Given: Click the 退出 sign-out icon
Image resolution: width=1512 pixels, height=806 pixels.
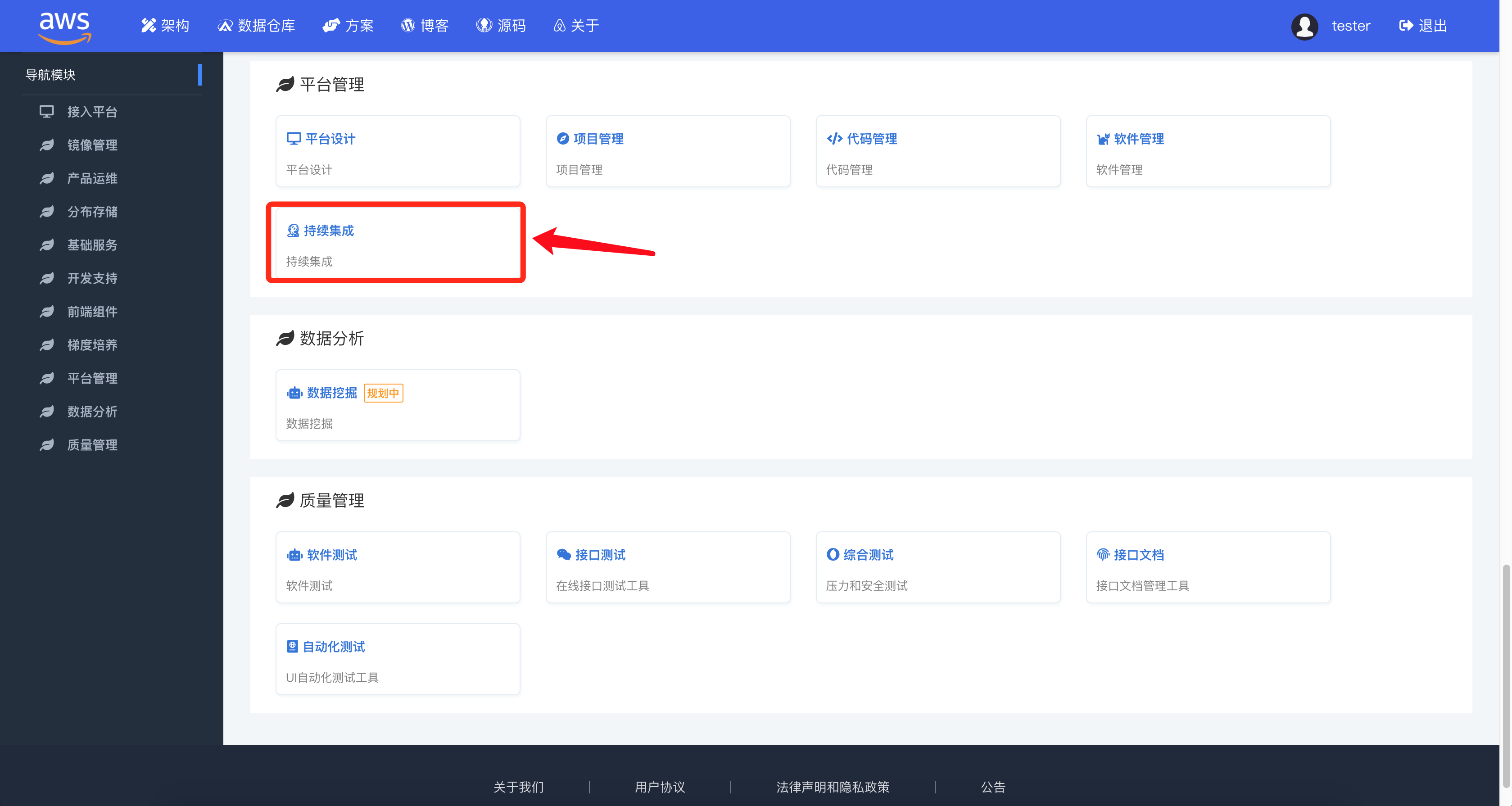Looking at the screenshot, I should click(1406, 26).
